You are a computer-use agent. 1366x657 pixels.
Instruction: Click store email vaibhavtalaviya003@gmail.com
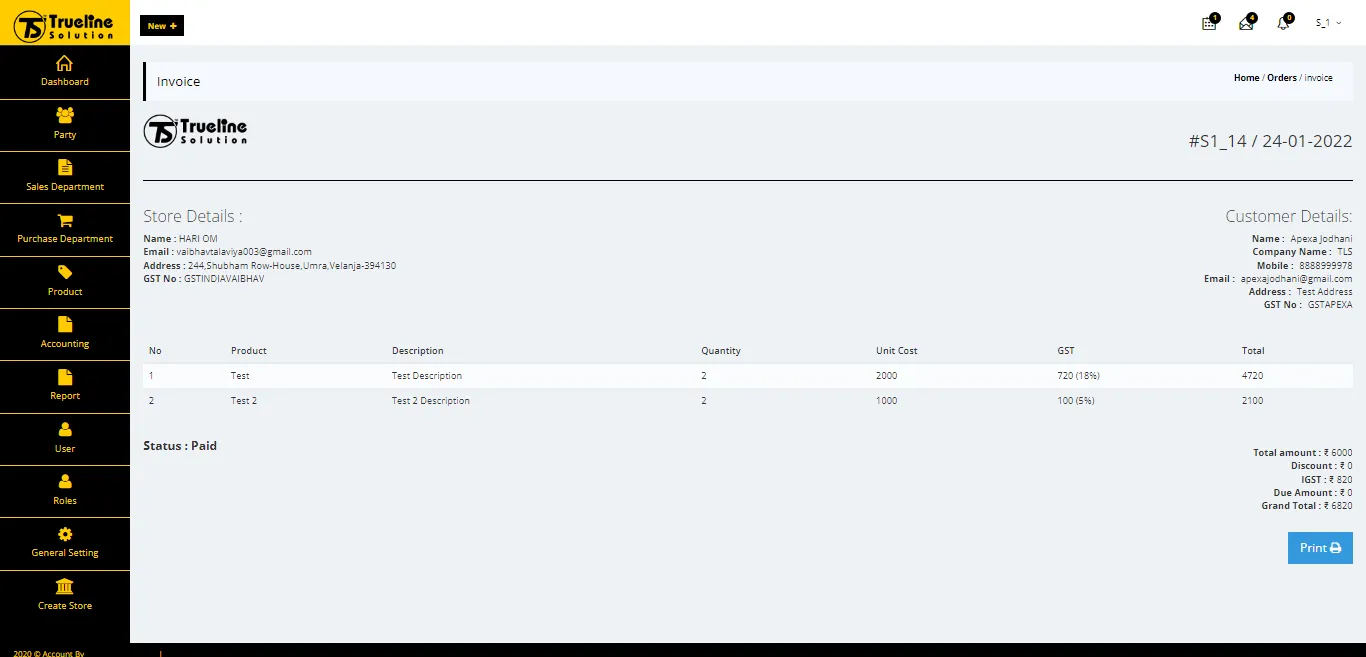pyautogui.click(x=244, y=252)
